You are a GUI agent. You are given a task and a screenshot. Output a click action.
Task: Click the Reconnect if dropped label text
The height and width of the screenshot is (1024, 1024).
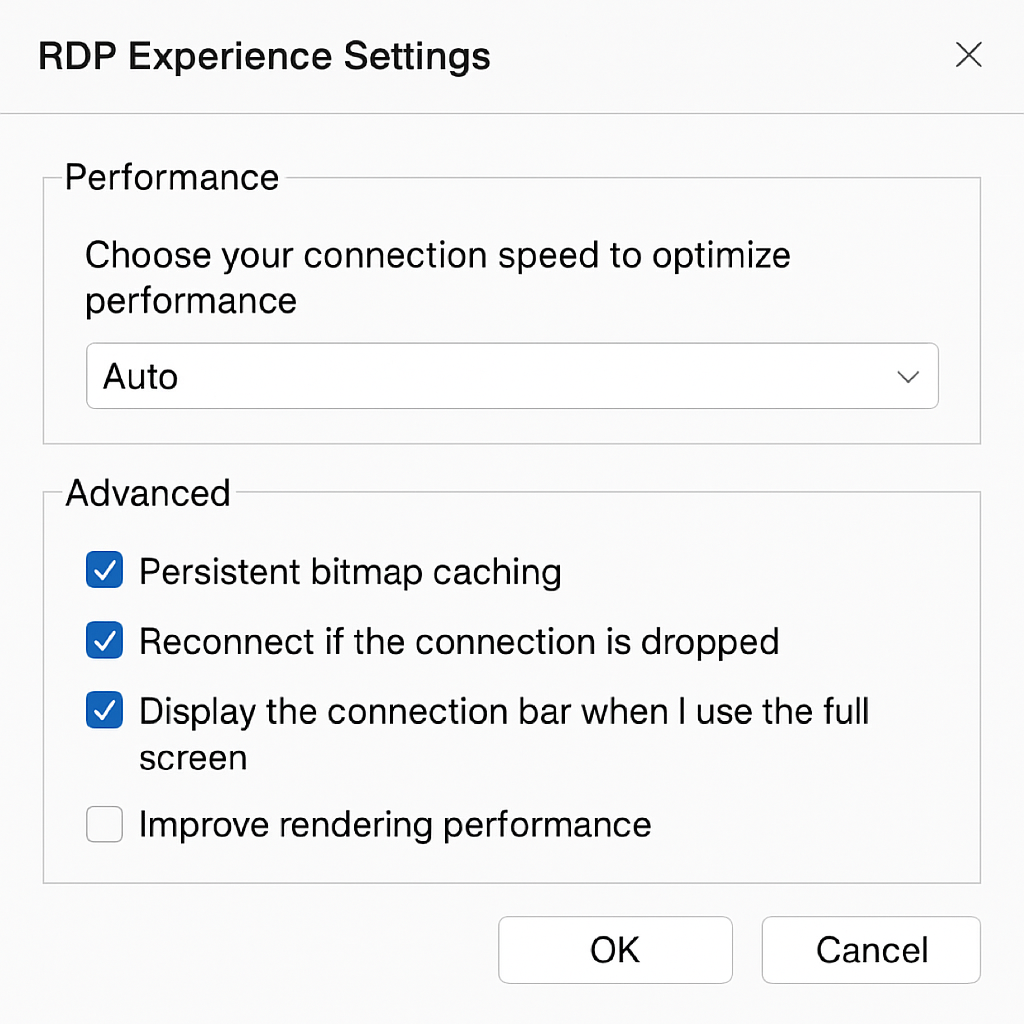pos(459,642)
